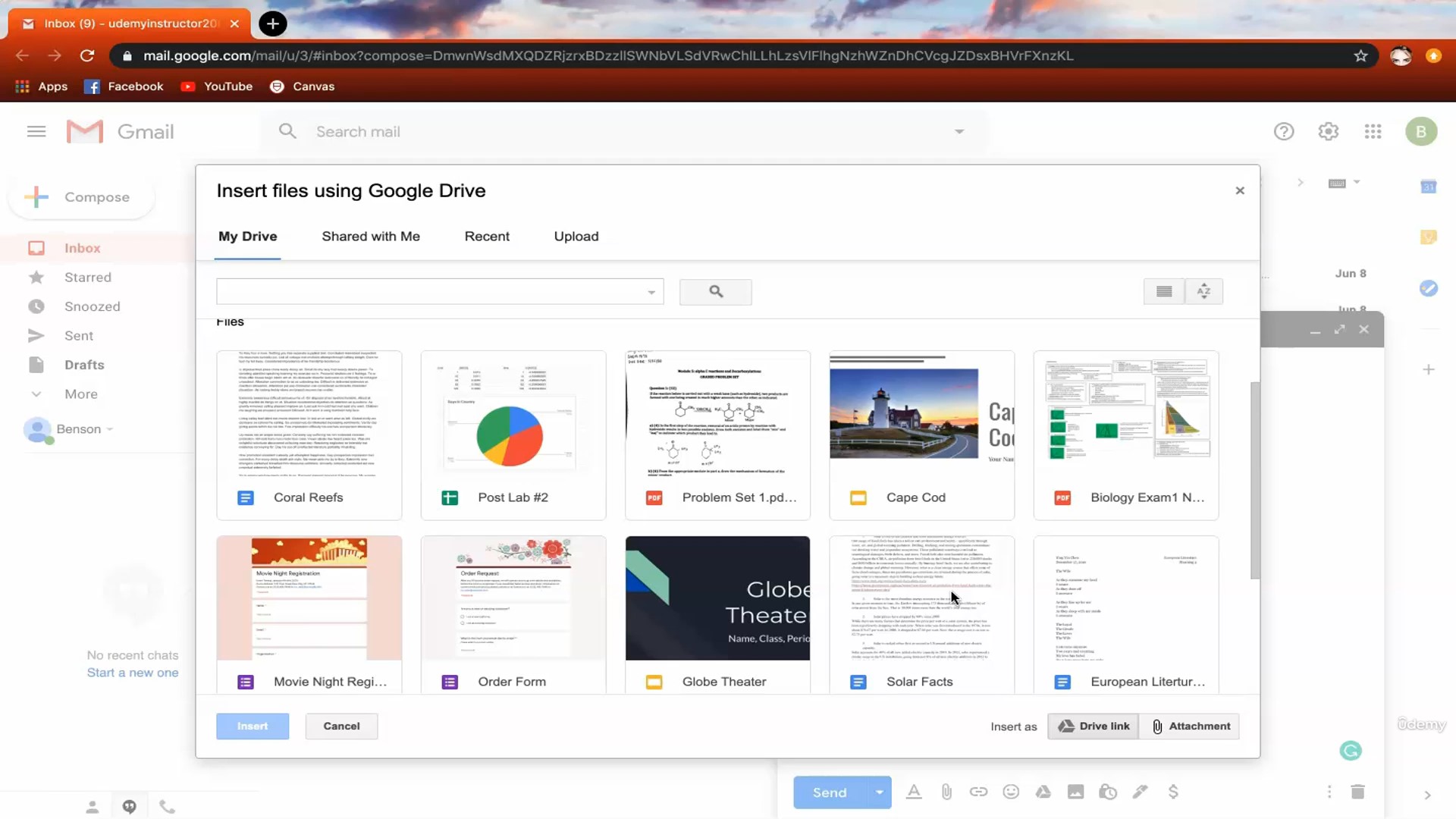Click the attach files paperclip icon
1456x819 pixels.
946,792
